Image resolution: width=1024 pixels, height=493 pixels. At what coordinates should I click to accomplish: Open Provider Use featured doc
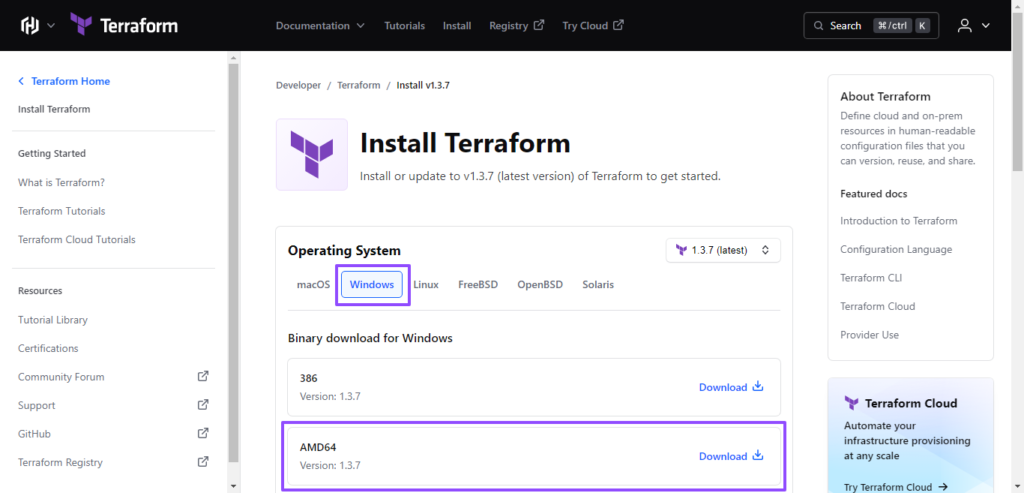pos(869,335)
